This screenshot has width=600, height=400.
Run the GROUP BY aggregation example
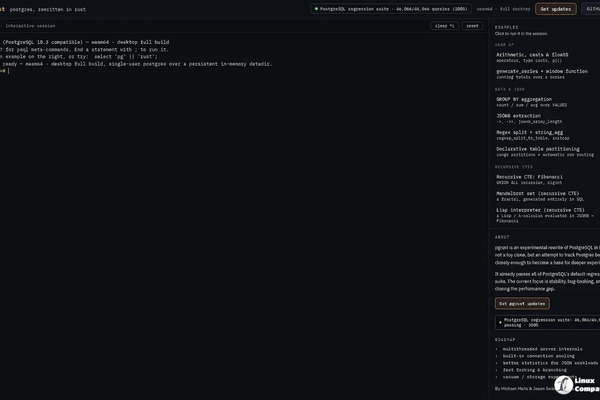point(546,102)
